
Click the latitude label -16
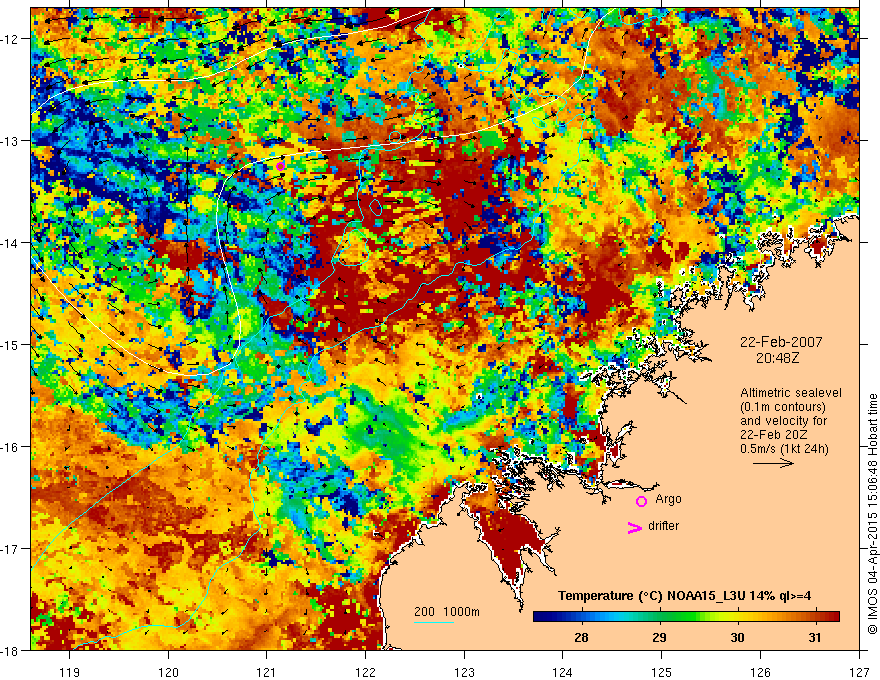11,447
